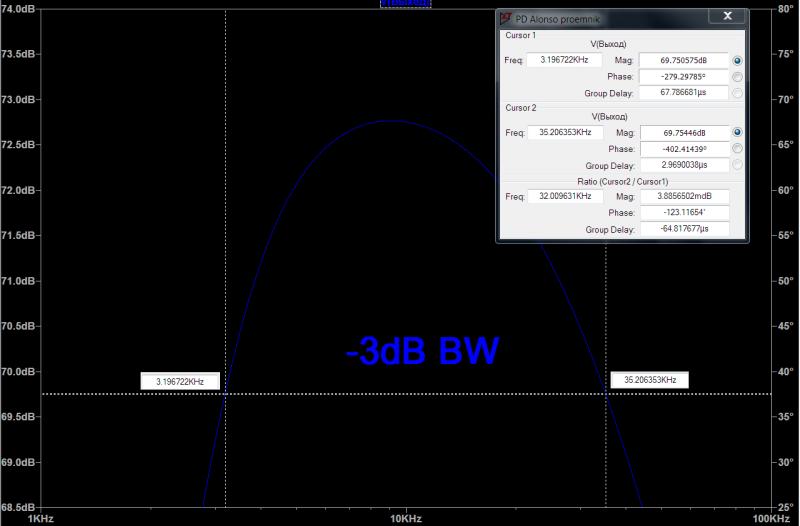The width and height of the screenshot is (800, 526).
Task: Click the 80° right phase axis label
Action: (x=786, y=9)
